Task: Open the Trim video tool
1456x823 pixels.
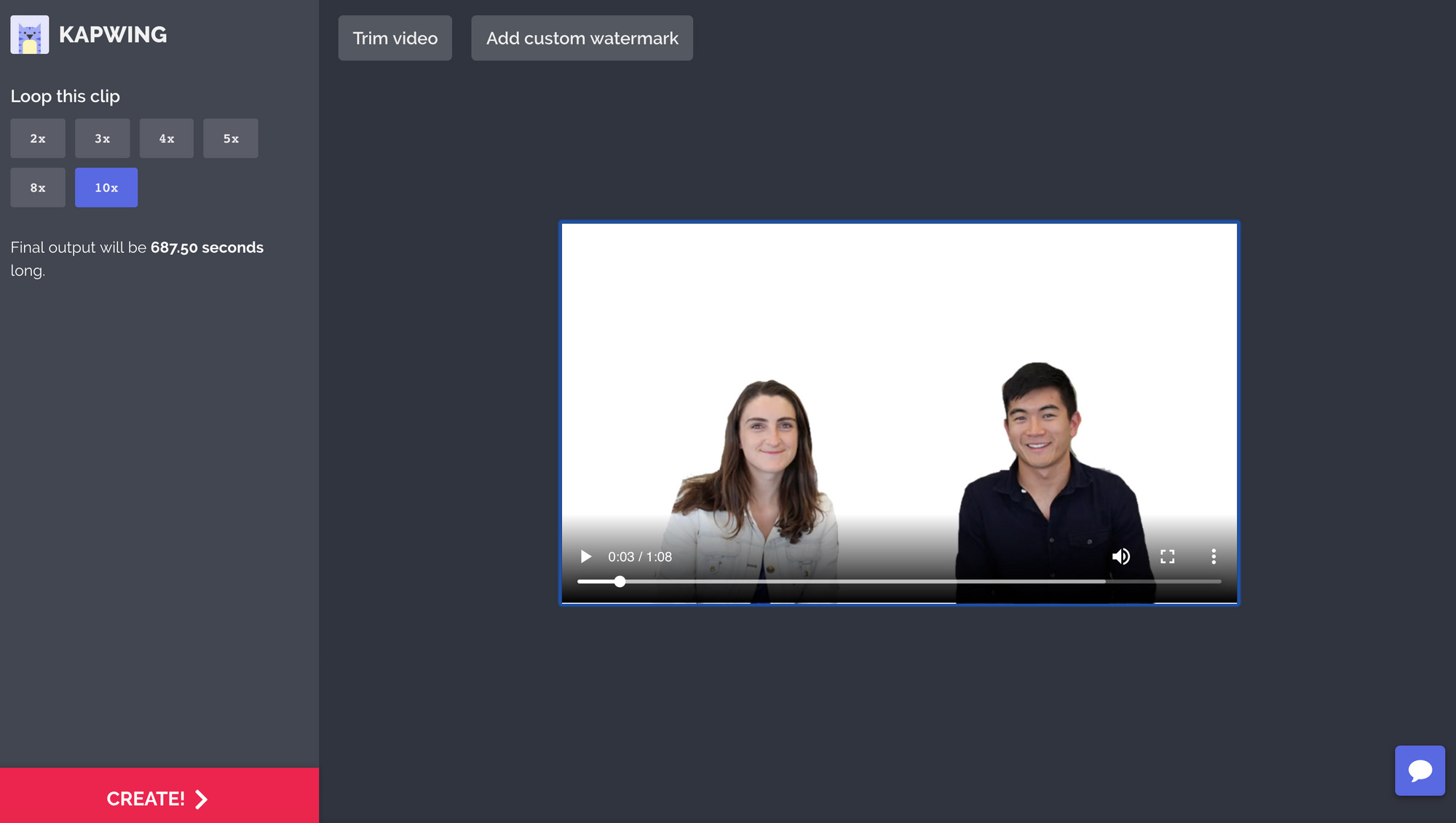Action: coord(395,38)
